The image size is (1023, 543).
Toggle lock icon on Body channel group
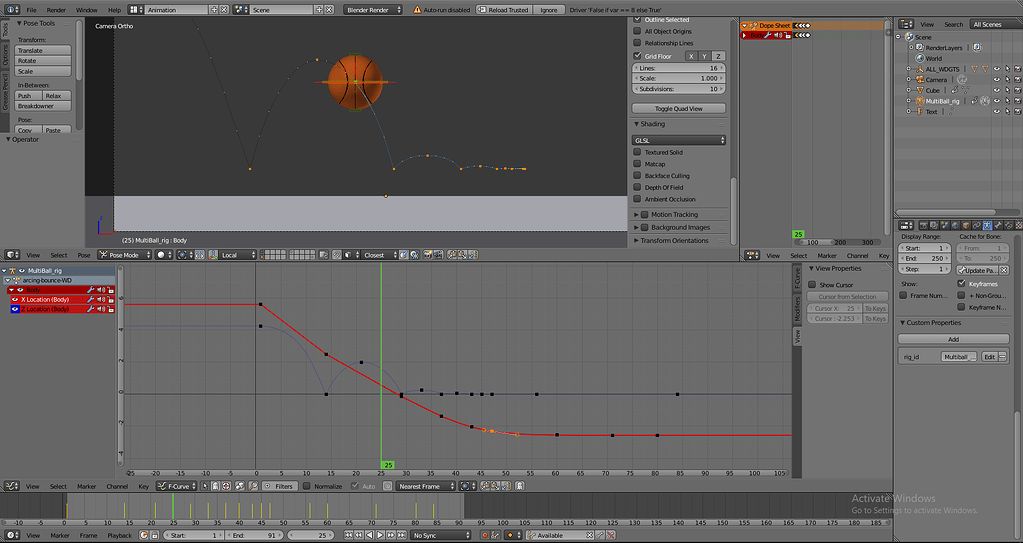(111, 290)
